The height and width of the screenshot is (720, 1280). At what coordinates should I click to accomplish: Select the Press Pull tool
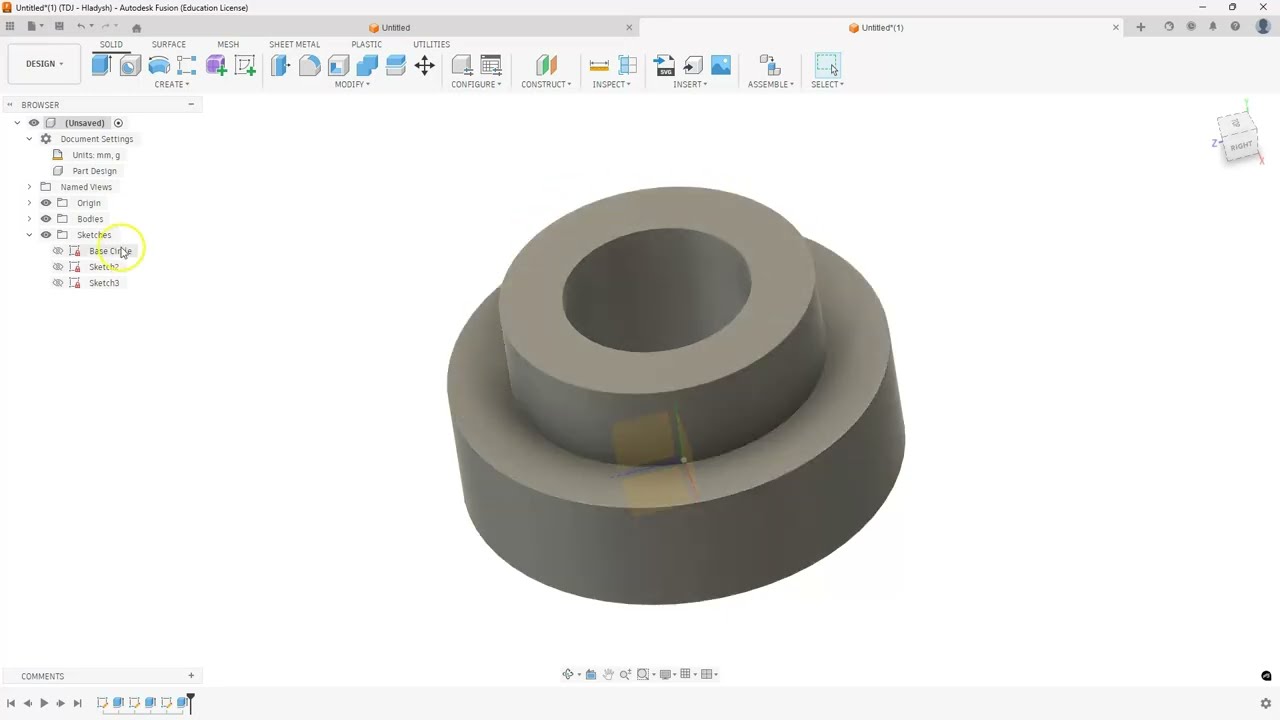pos(280,66)
